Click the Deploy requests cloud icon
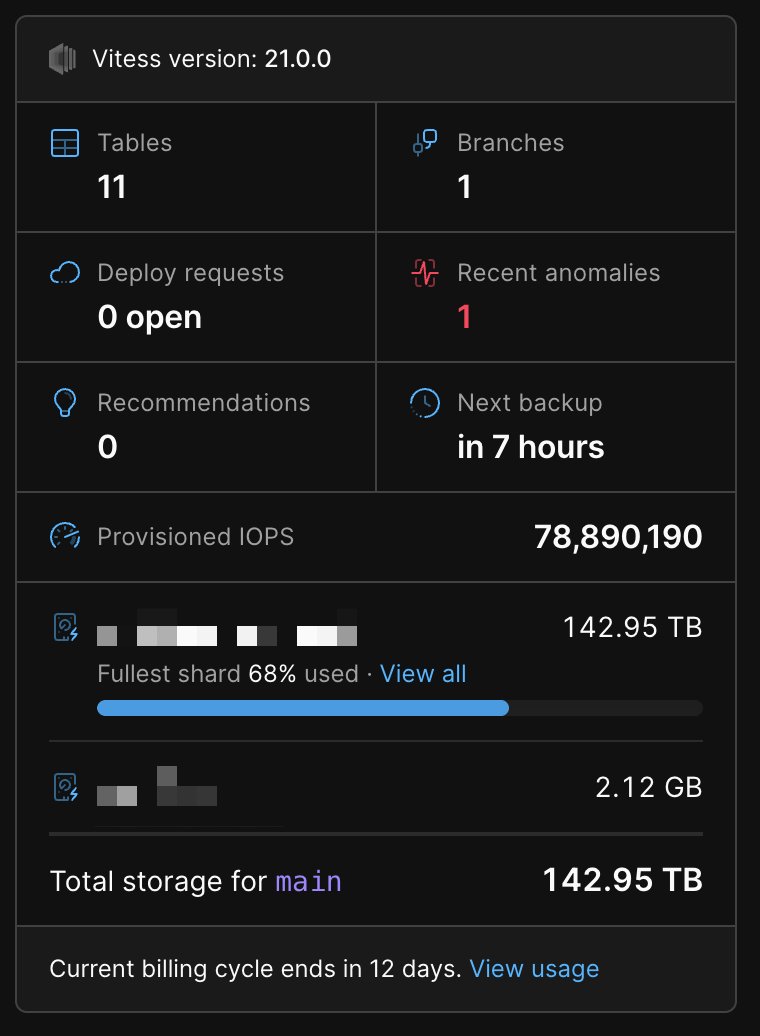 (x=65, y=273)
